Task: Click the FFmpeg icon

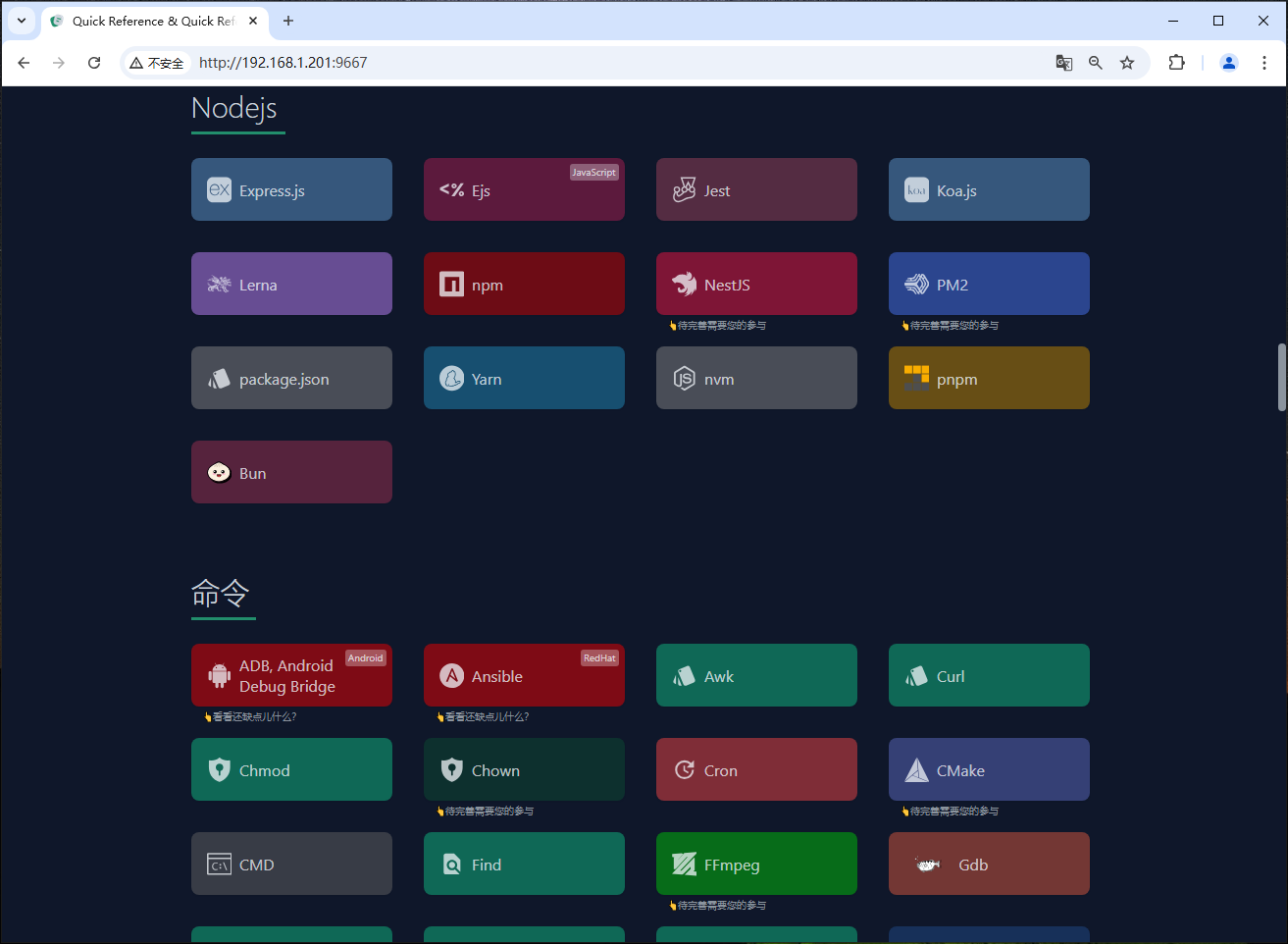Action: click(x=684, y=864)
